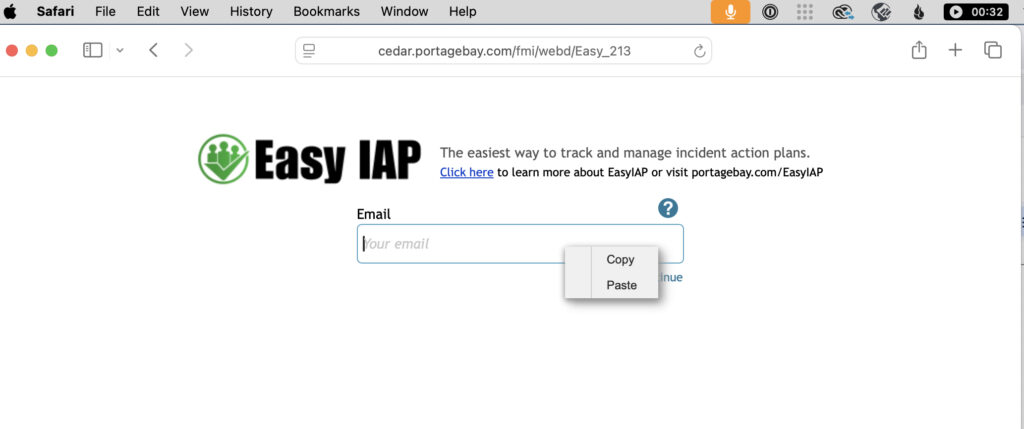Click the blue question mark help icon

[x=668, y=208]
